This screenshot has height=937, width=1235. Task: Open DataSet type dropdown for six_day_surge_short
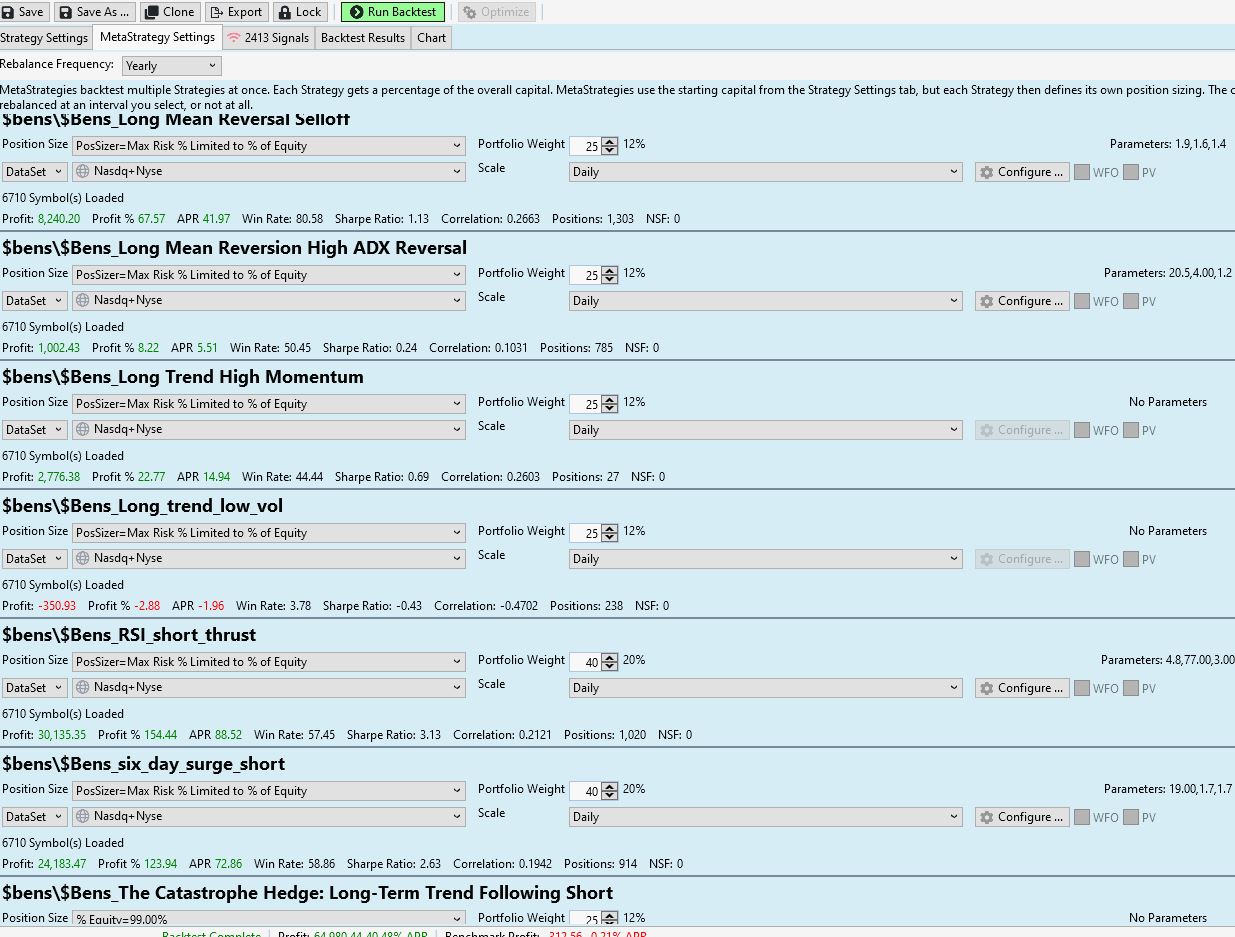pos(34,817)
